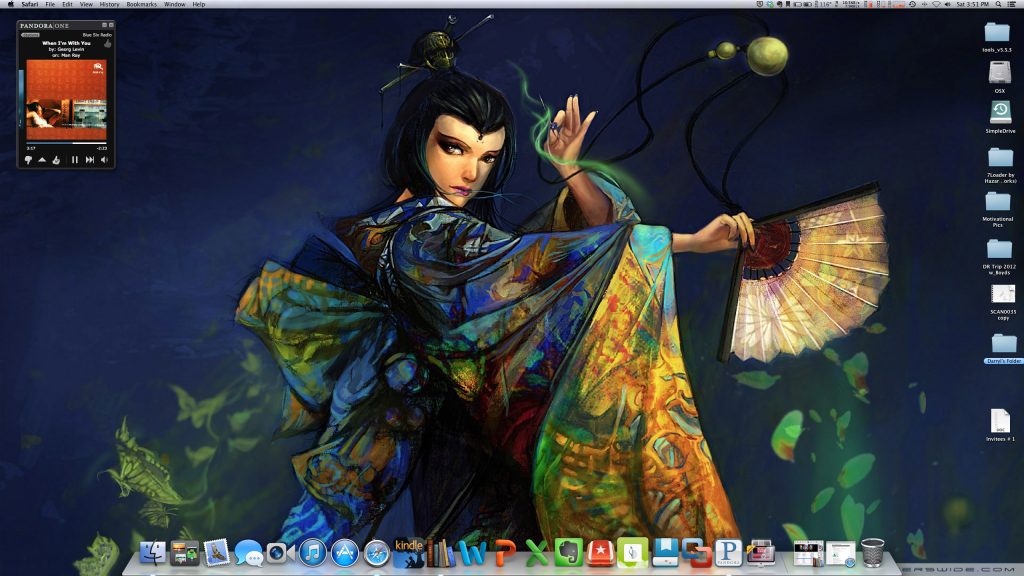This screenshot has width=1024, height=576.
Task: Open the Apple menu
Action: pyautogui.click(x=10, y=4)
